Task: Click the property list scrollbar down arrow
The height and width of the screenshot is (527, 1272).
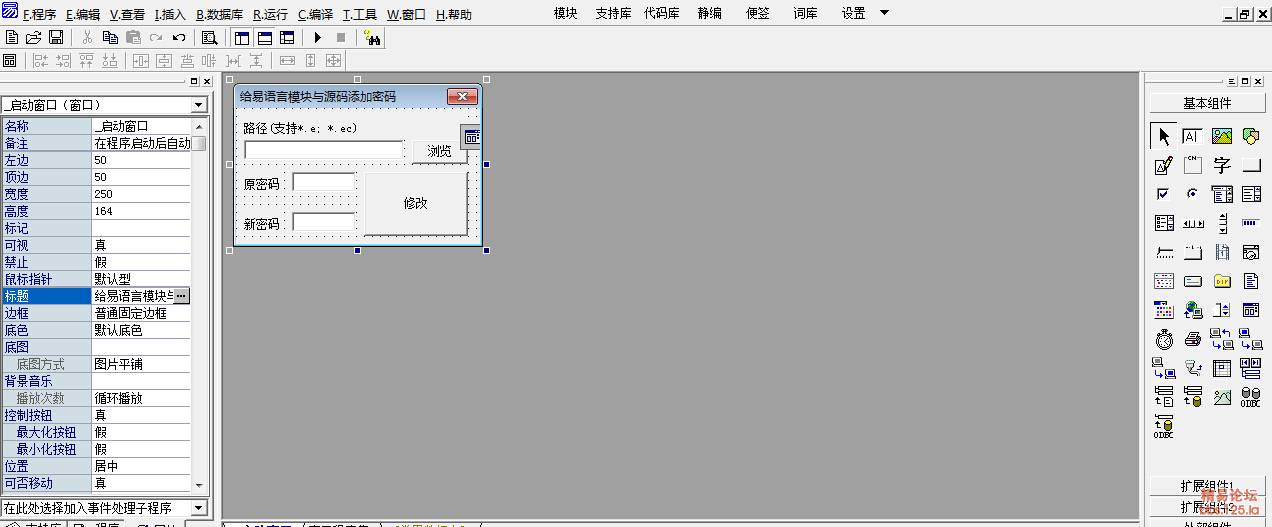Action: (x=199, y=484)
